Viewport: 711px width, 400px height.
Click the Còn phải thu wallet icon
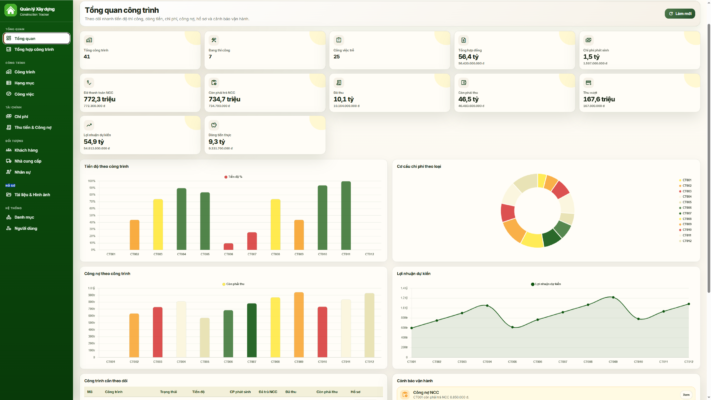click(463, 83)
